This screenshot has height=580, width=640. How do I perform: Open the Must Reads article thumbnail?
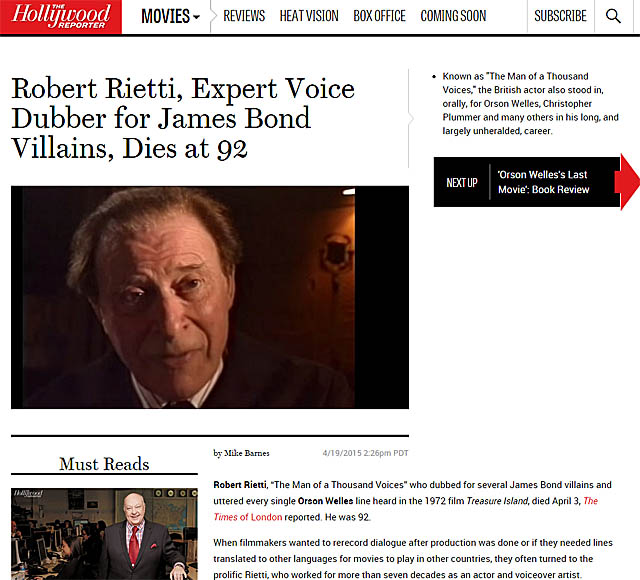click(104, 534)
